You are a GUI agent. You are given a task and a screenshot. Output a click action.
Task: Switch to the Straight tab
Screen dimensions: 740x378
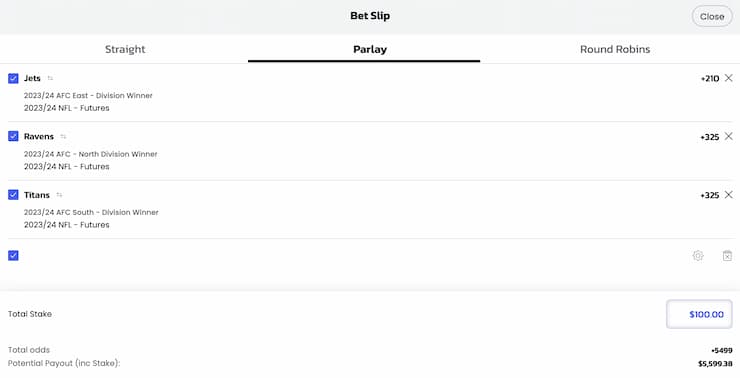tap(125, 49)
